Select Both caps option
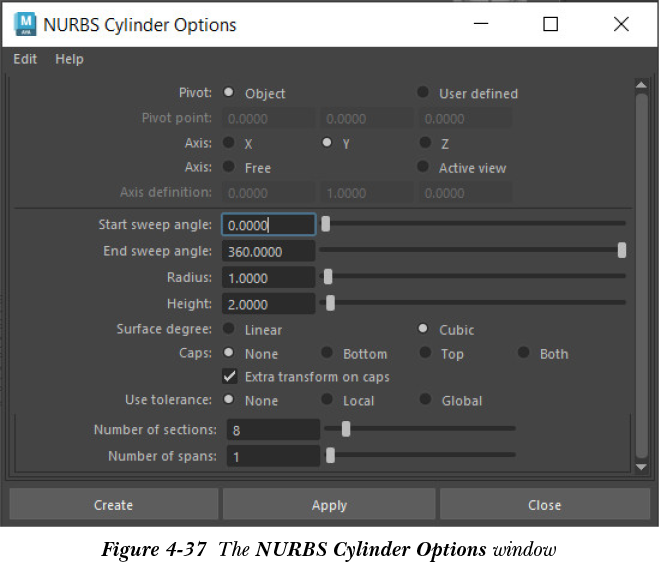Viewport: 659px width, 572px height. pyautogui.click(x=523, y=353)
